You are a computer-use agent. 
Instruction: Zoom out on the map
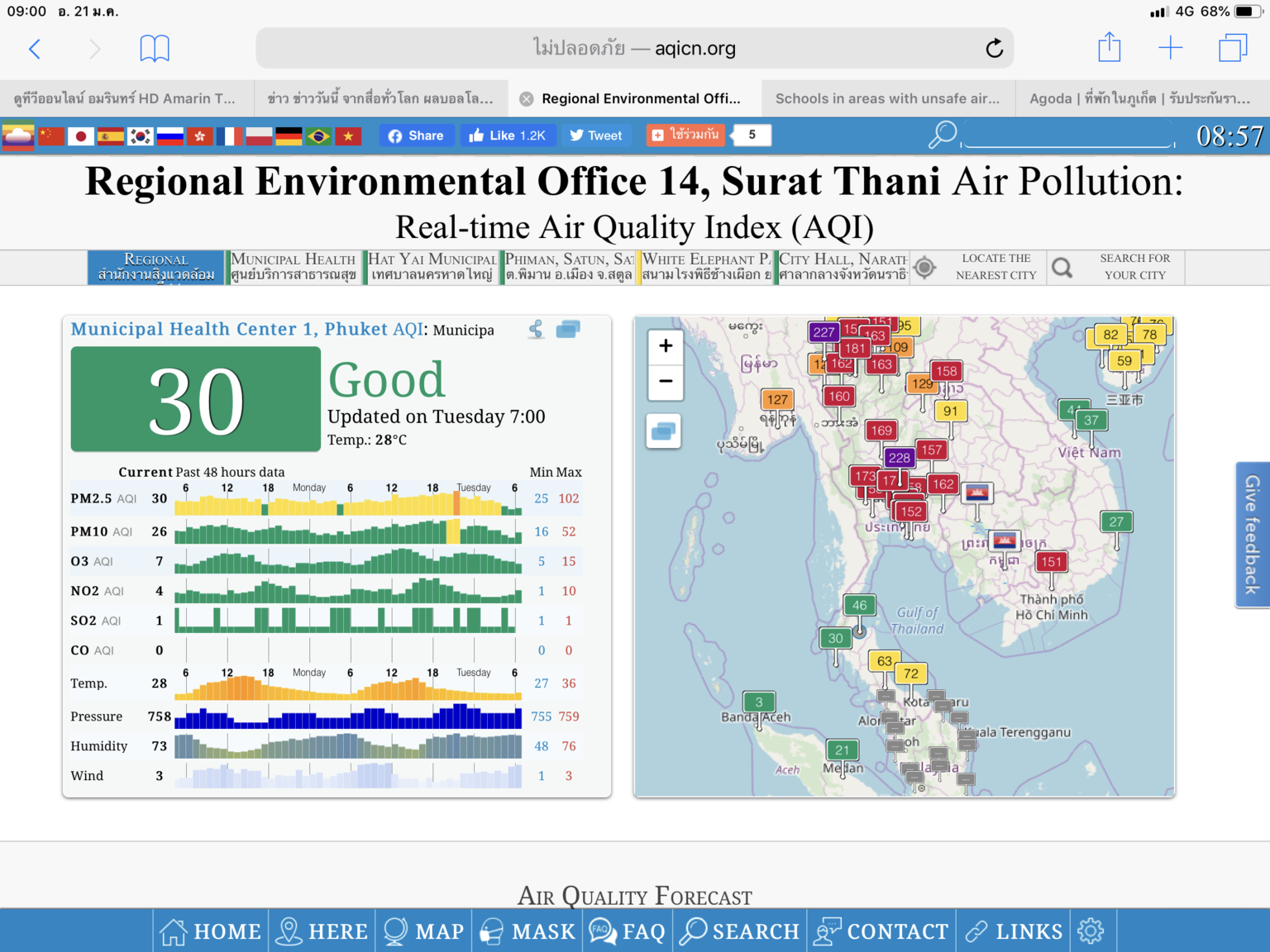coord(666,382)
